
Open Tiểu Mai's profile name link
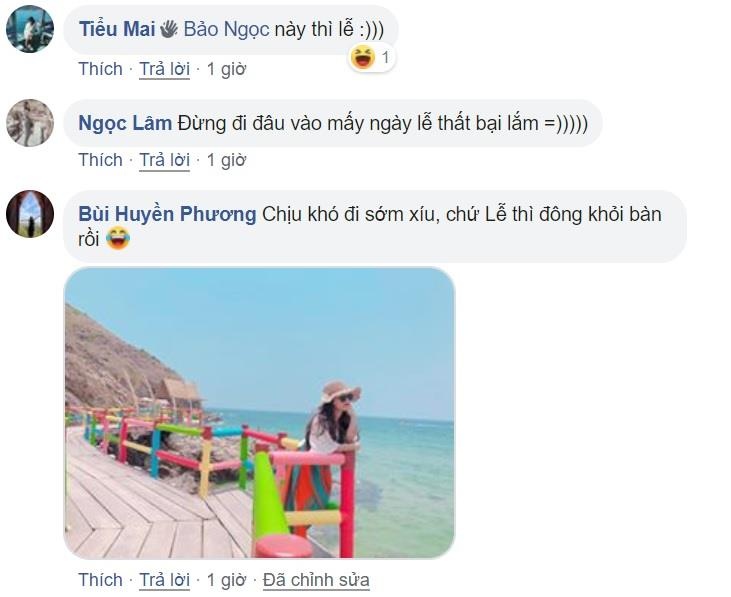(x=116, y=29)
